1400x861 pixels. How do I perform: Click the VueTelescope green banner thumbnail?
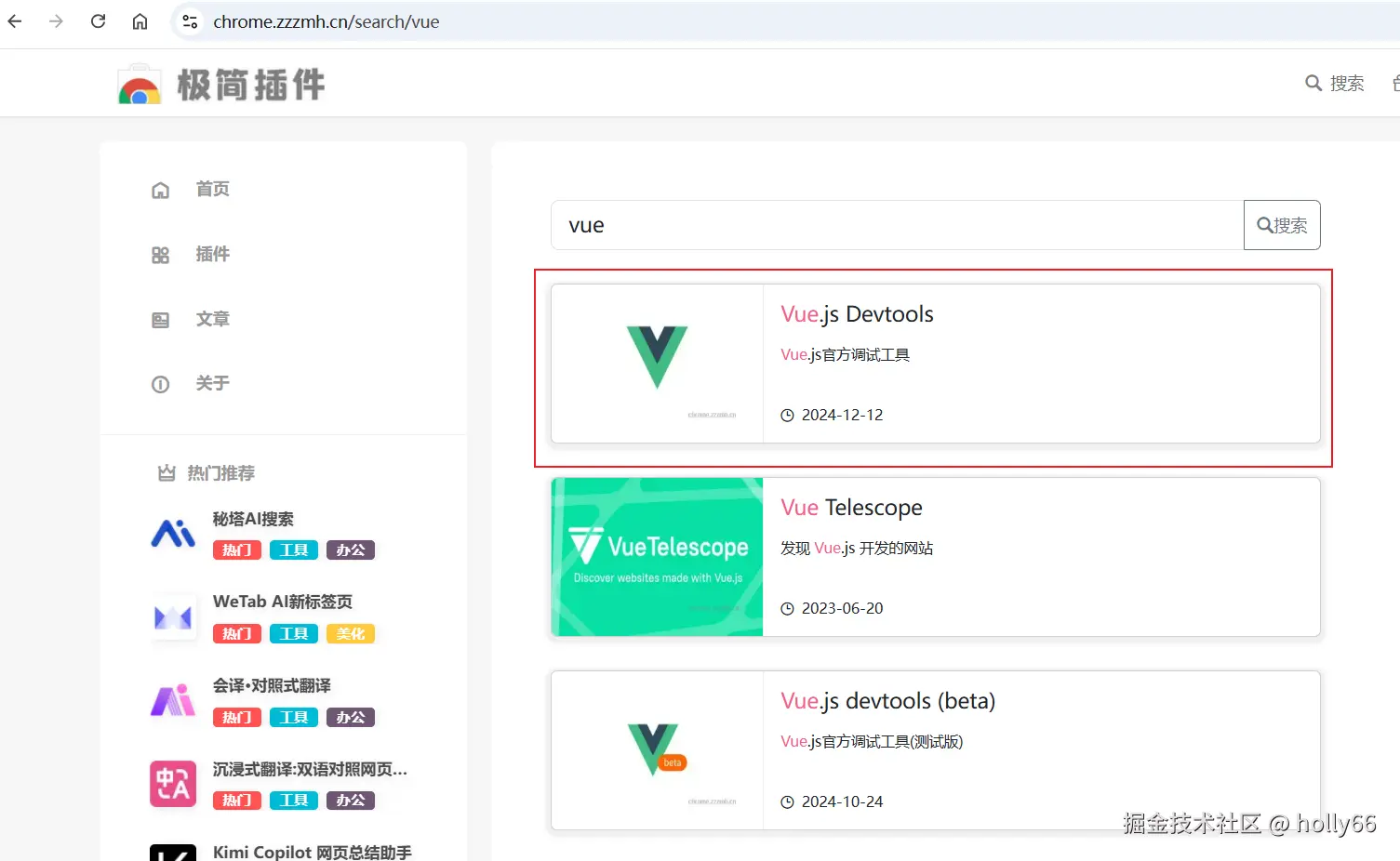(657, 557)
